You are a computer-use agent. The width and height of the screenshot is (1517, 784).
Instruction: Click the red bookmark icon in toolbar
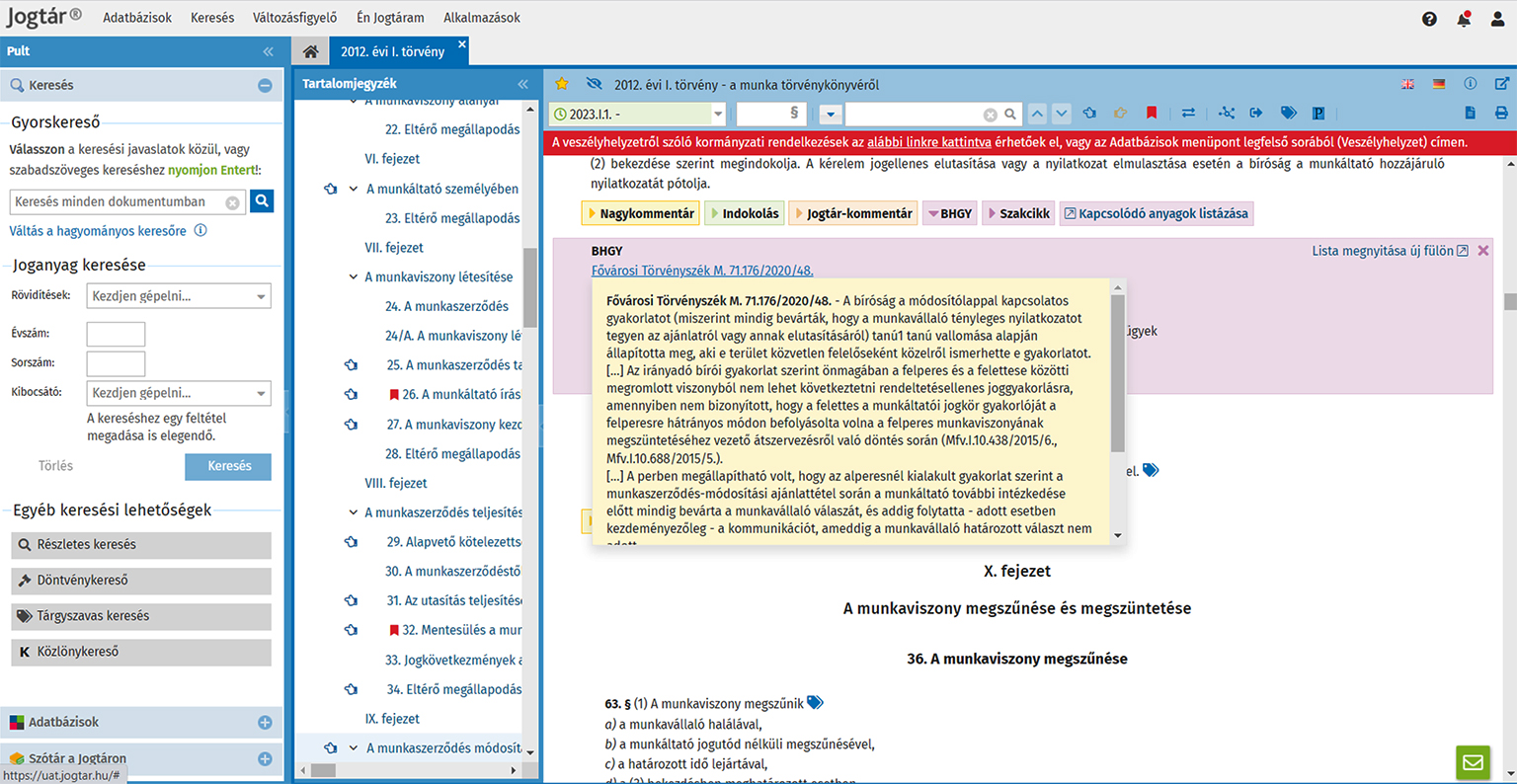(1152, 114)
